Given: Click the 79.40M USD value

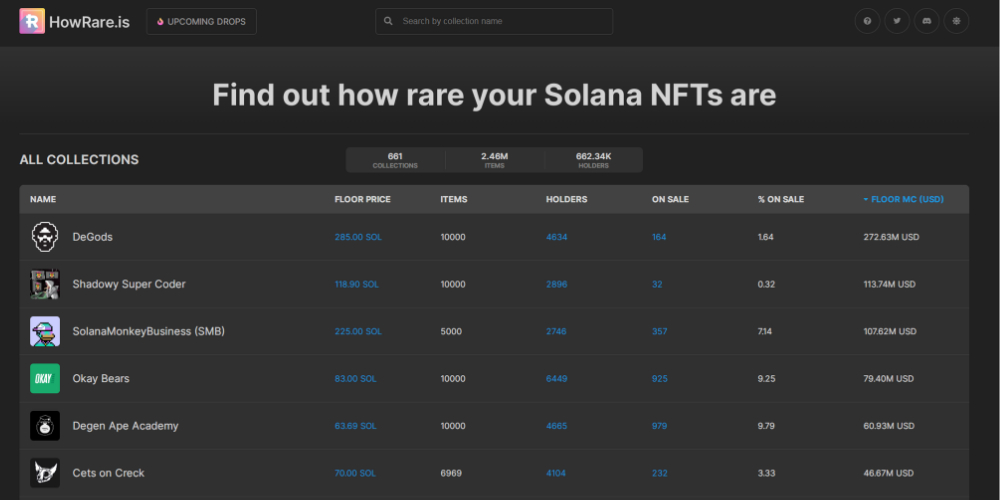Looking at the screenshot, I should point(888,379).
